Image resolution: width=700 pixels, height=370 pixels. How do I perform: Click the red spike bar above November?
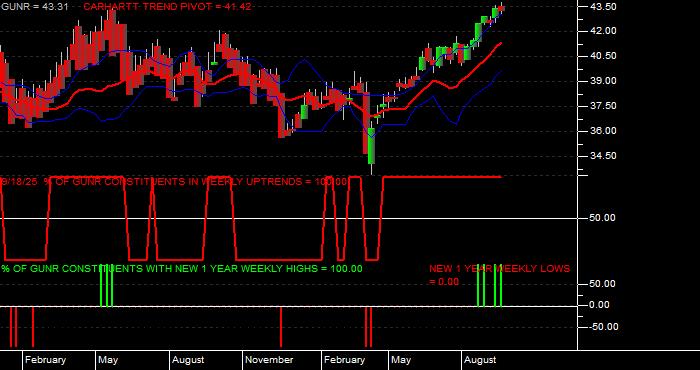tap(281, 327)
